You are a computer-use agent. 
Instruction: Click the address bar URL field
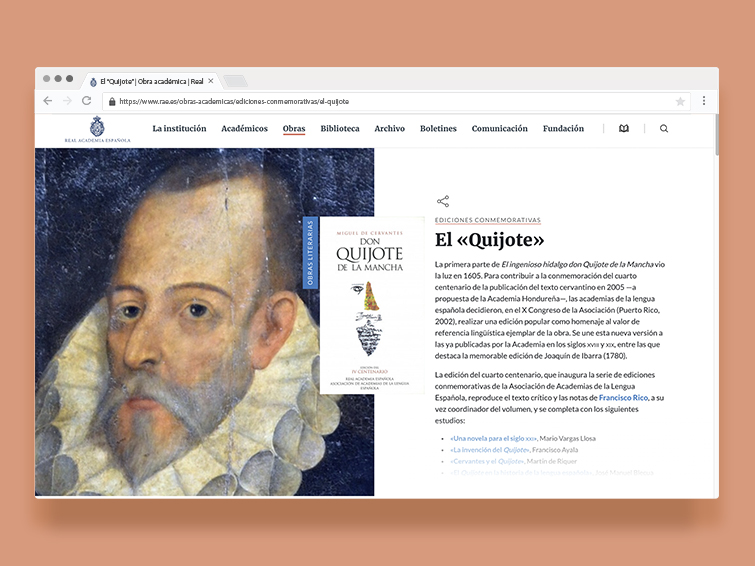[396, 101]
